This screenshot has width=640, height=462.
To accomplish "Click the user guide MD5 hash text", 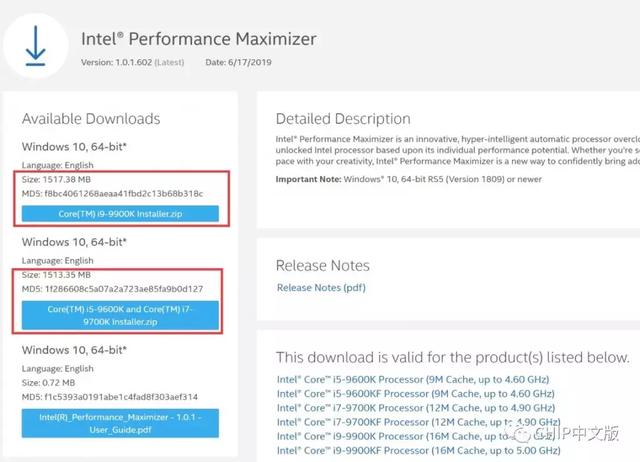I will 110,397.
